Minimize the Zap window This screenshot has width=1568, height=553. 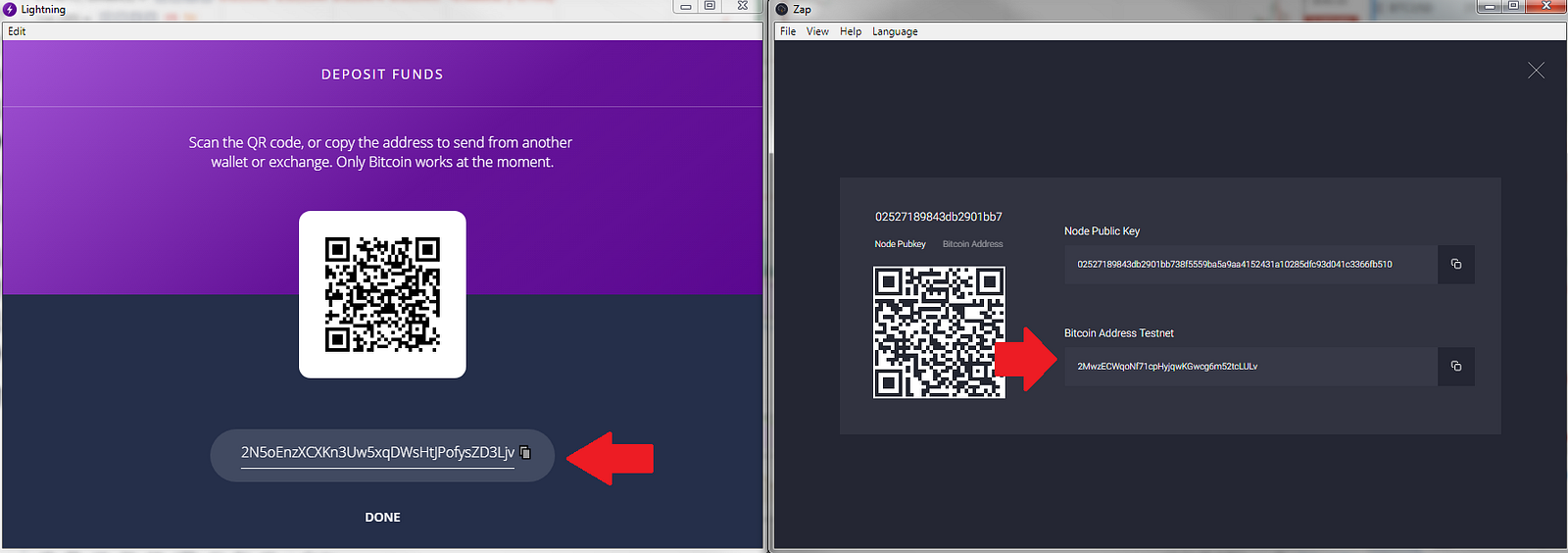point(1491,6)
